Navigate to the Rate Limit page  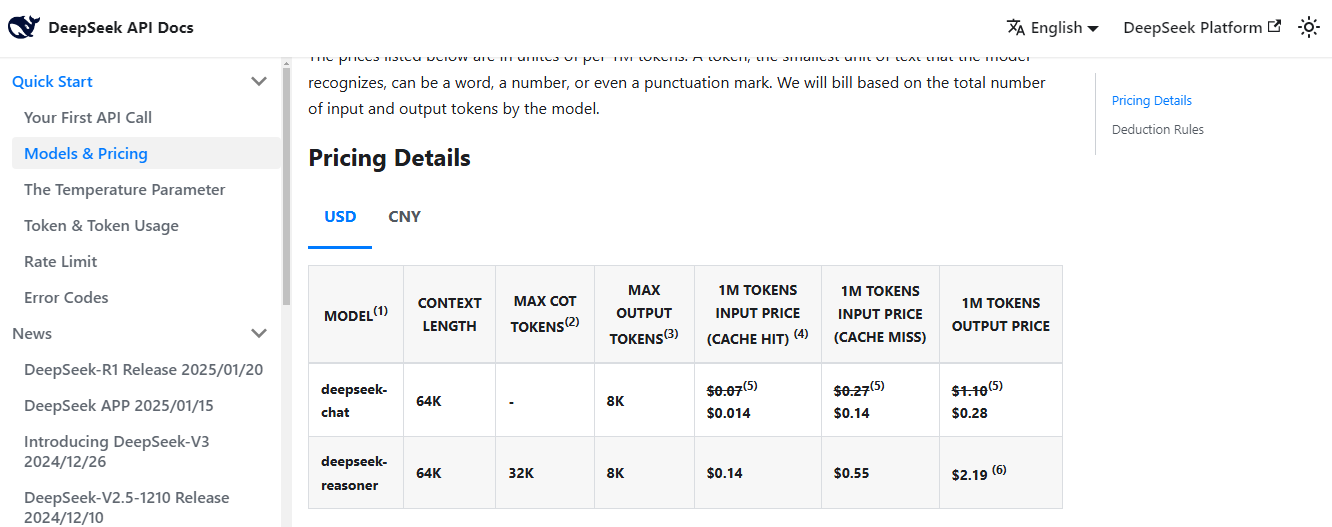click(x=61, y=262)
